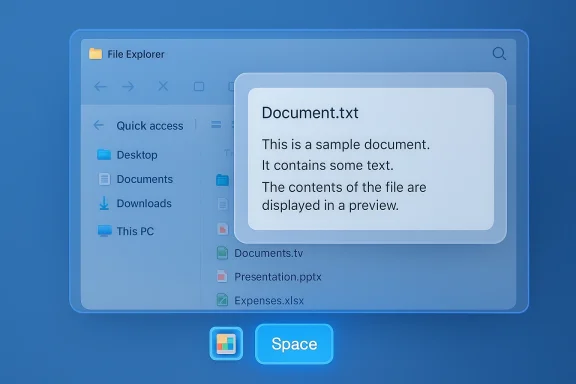
Task: Go forward using the toolbar right arrow
Action: click(x=128, y=87)
